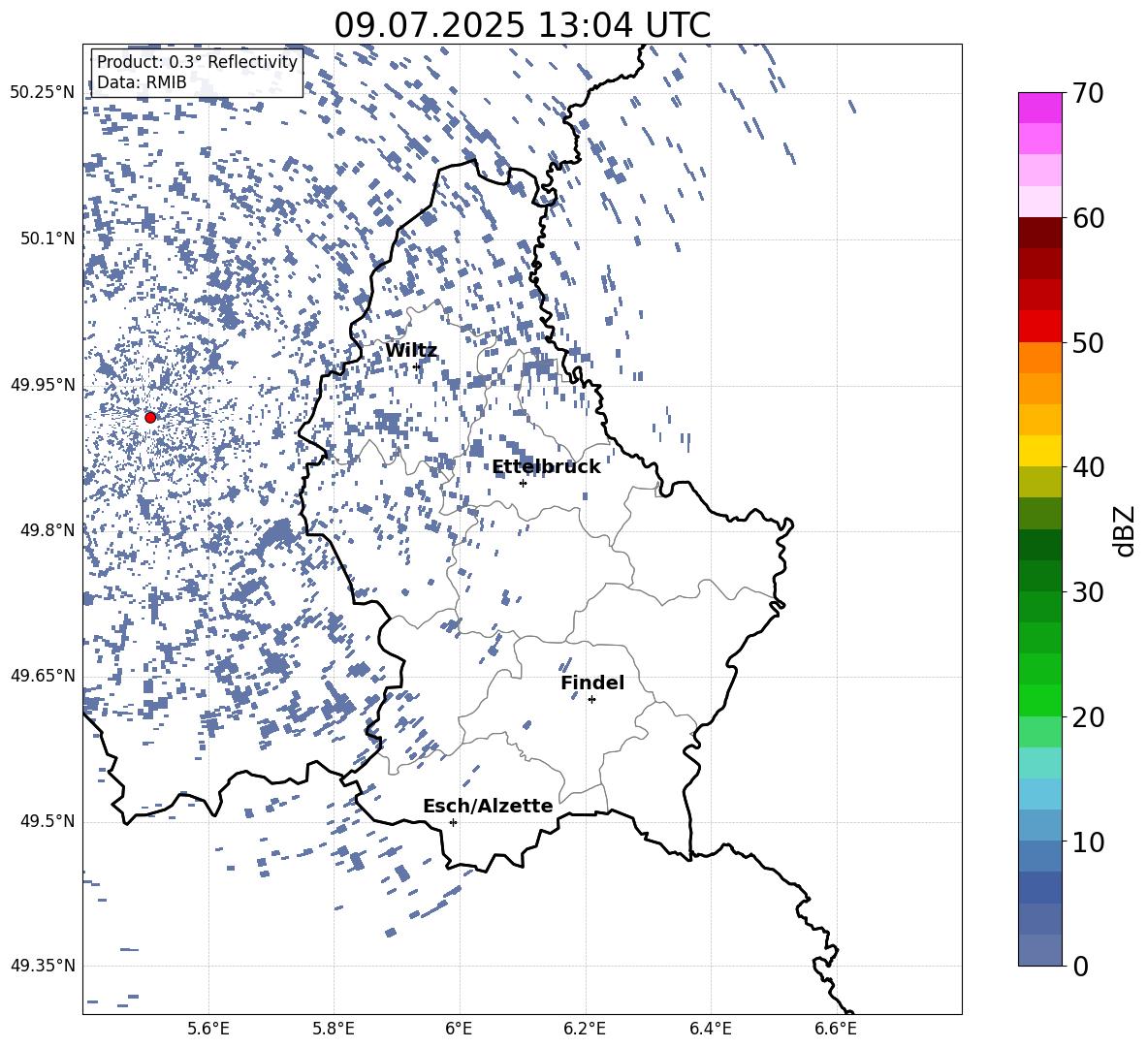The height and width of the screenshot is (1048, 1148).
Task: Click the title 09.07.2025 13:04 UTC
Action: click(x=522, y=25)
